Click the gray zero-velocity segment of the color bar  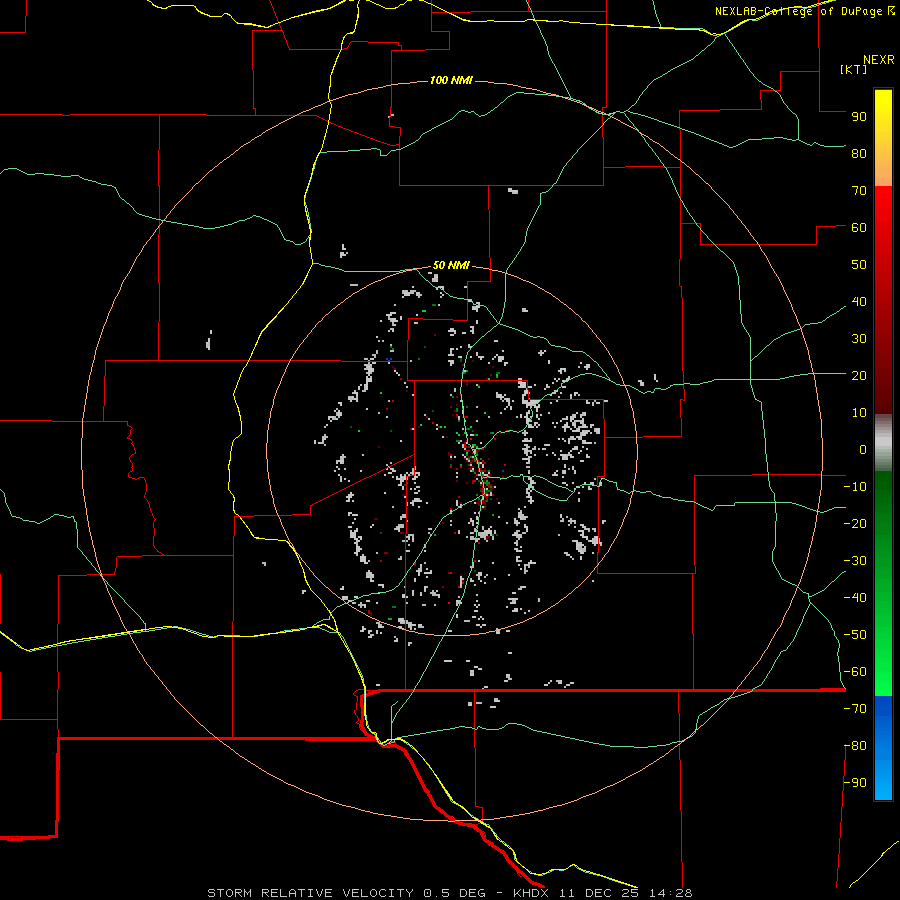(883, 443)
